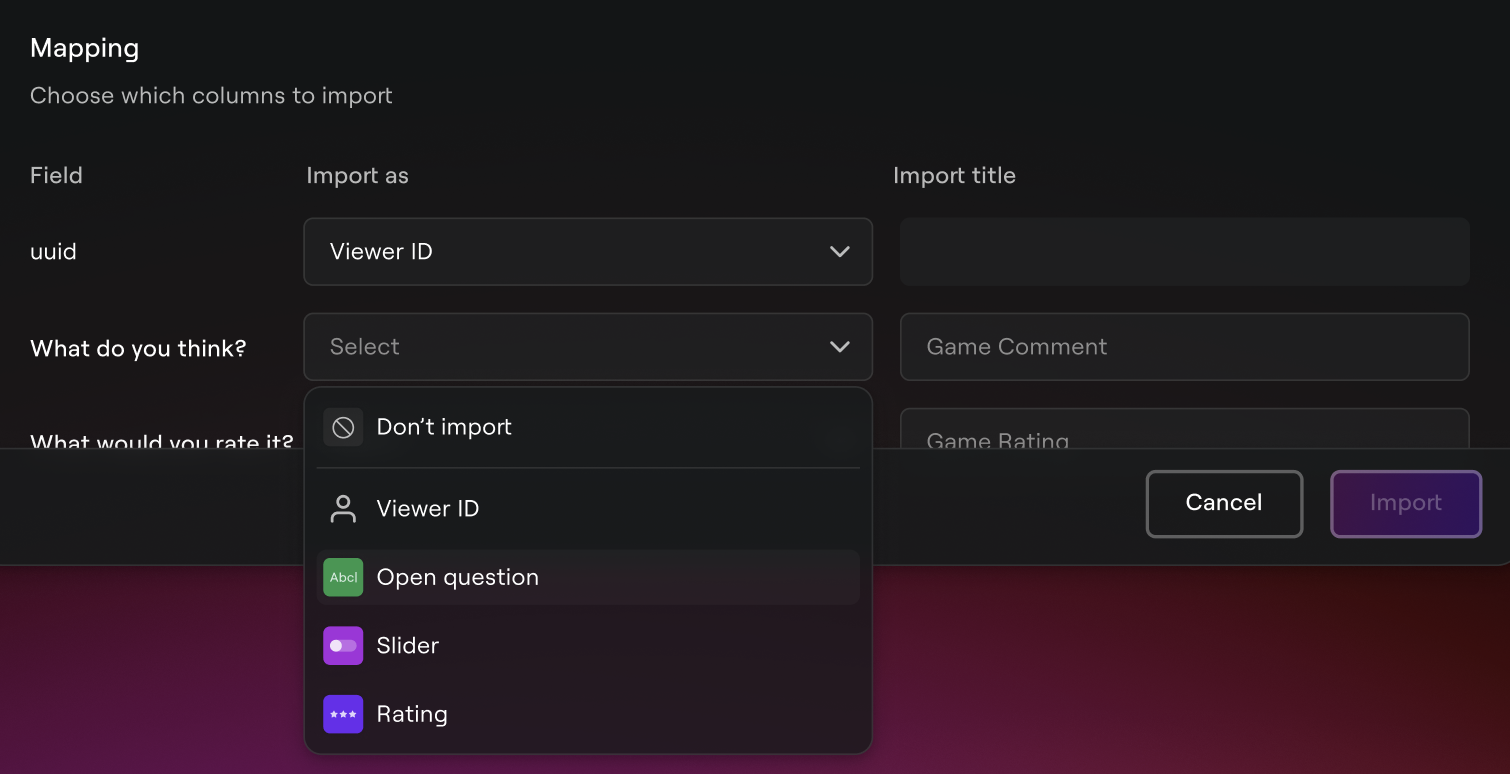Click the Viewer ID person icon
This screenshot has width=1510, height=774.
(343, 509)
